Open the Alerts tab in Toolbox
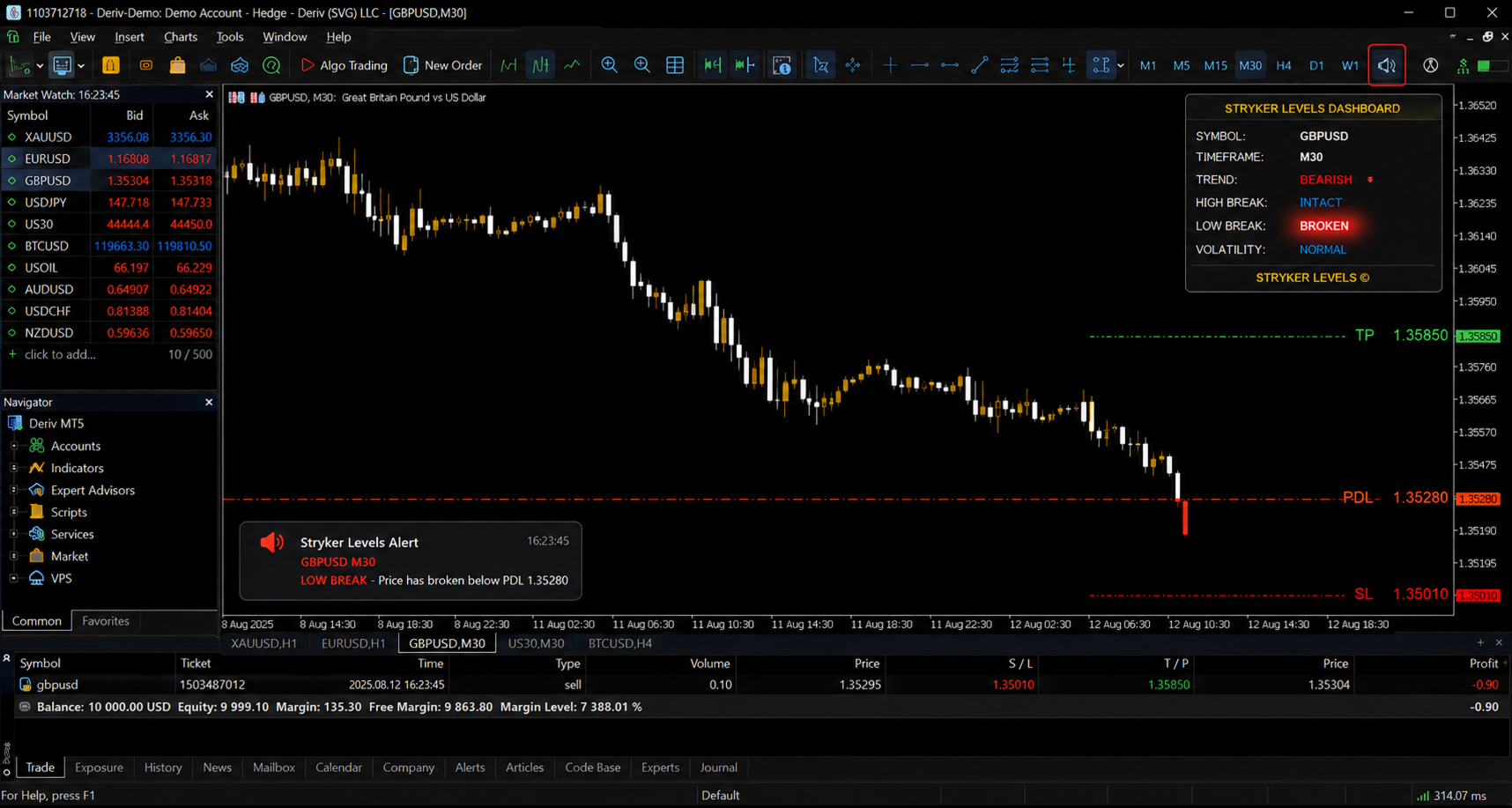 470,767
